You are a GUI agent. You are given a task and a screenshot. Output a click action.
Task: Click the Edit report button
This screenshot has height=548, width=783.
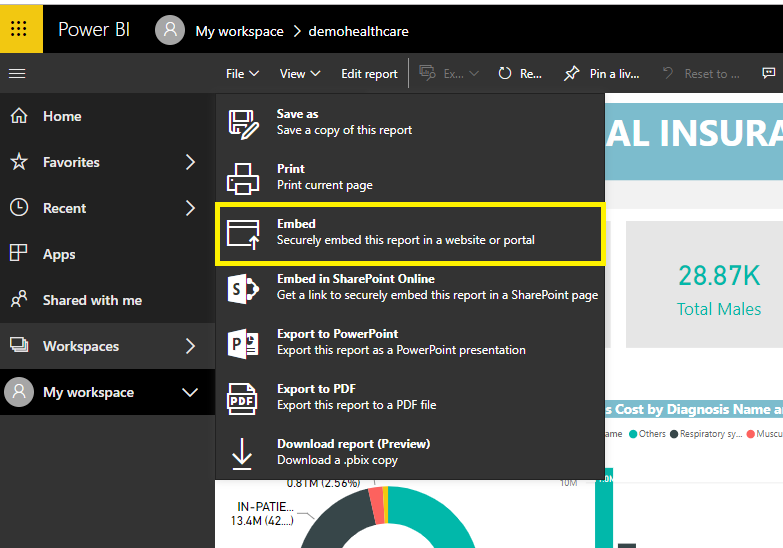click(370, 73)
